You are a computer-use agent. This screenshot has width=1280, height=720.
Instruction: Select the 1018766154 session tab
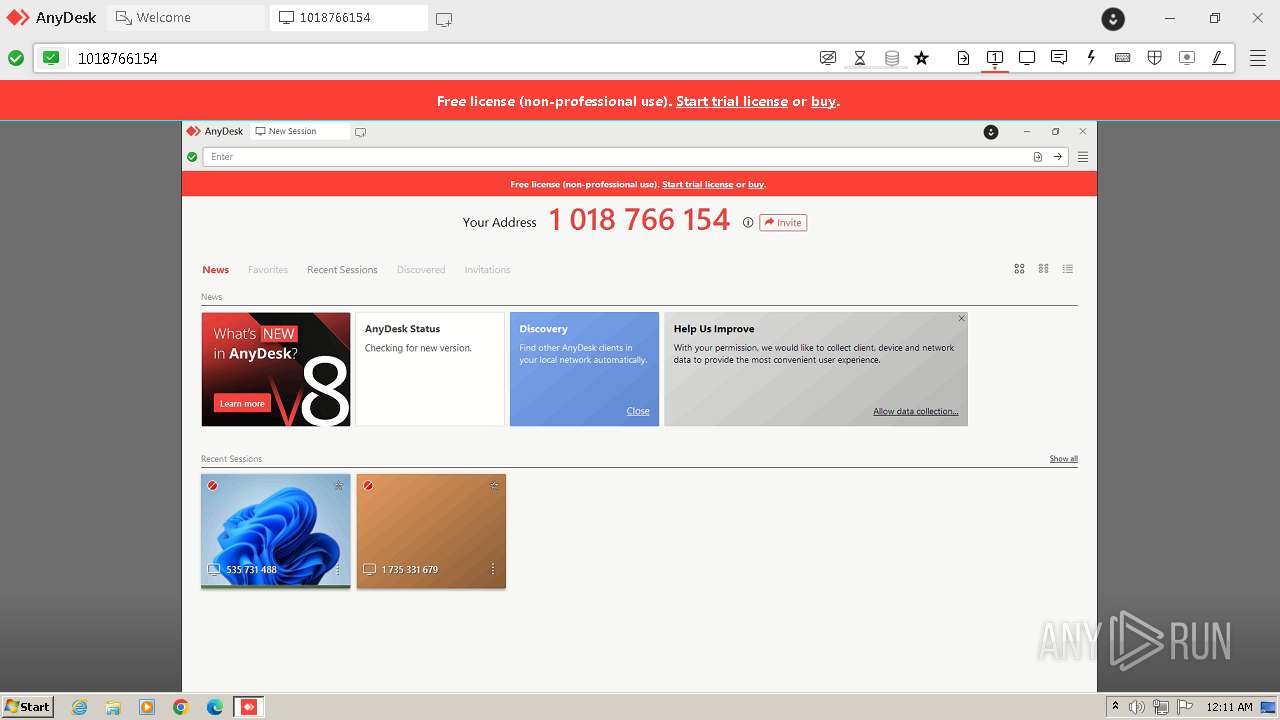349,18
